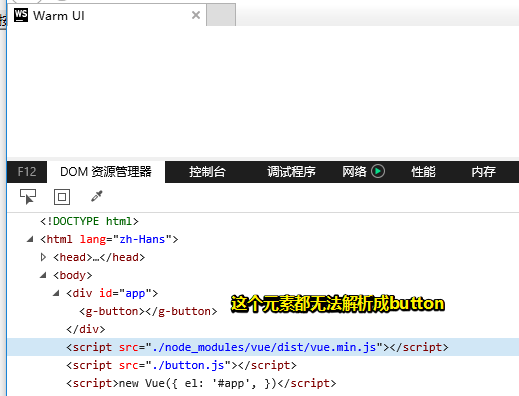Click the WebStorm favicon on Warm UI tab

21,15
